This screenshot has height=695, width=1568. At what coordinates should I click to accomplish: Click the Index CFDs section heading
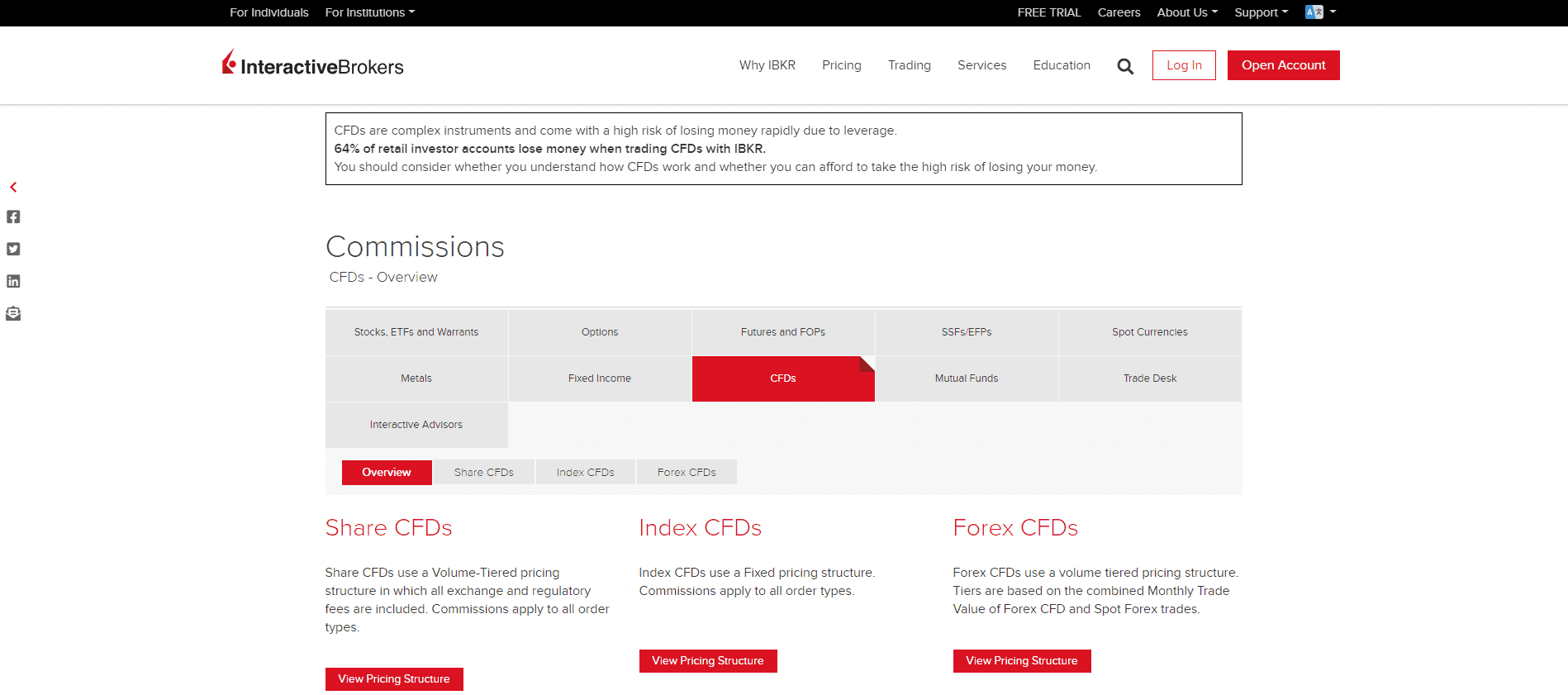point(701,528)
